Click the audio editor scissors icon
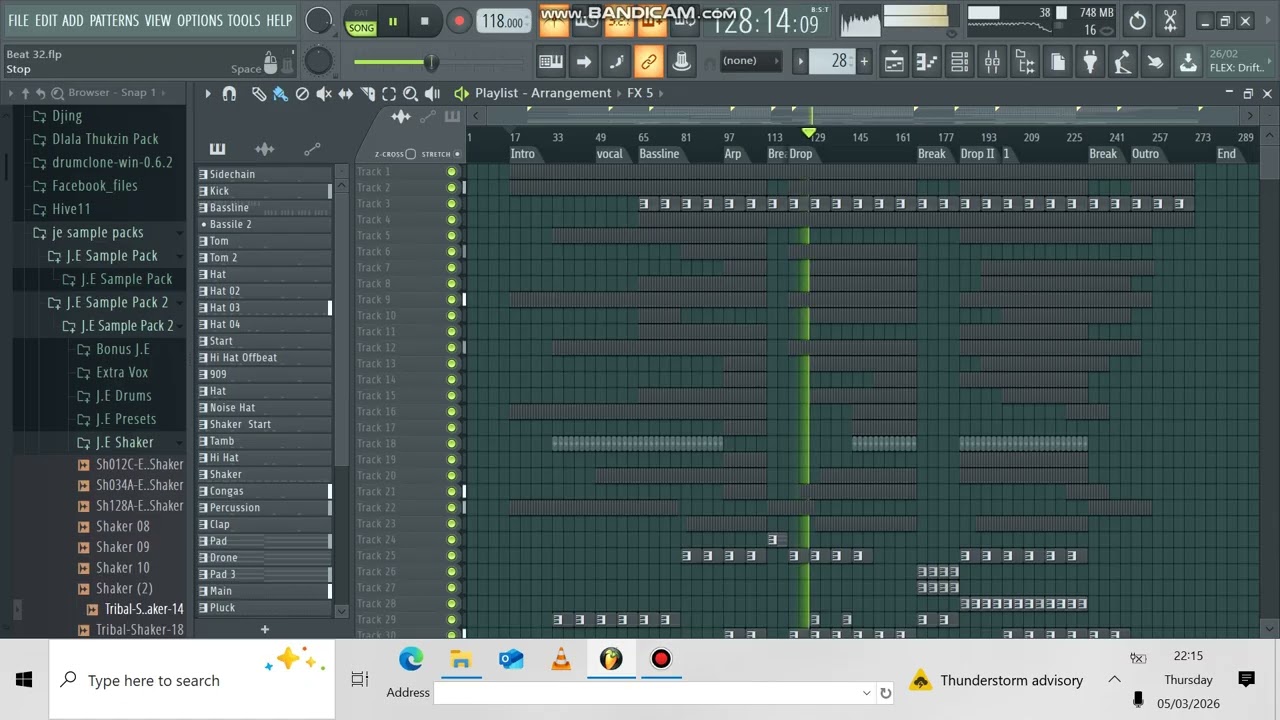The image size is (1280, 720). click(1170, 20)
